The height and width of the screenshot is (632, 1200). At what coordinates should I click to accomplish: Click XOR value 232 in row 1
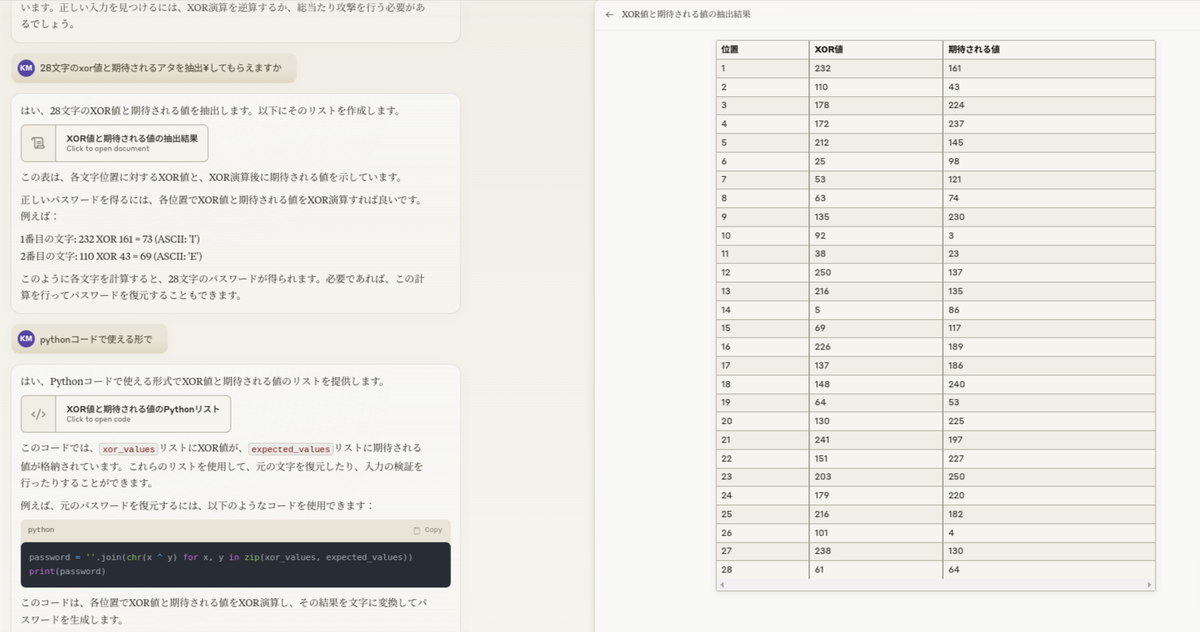click(x=823, y=68)
